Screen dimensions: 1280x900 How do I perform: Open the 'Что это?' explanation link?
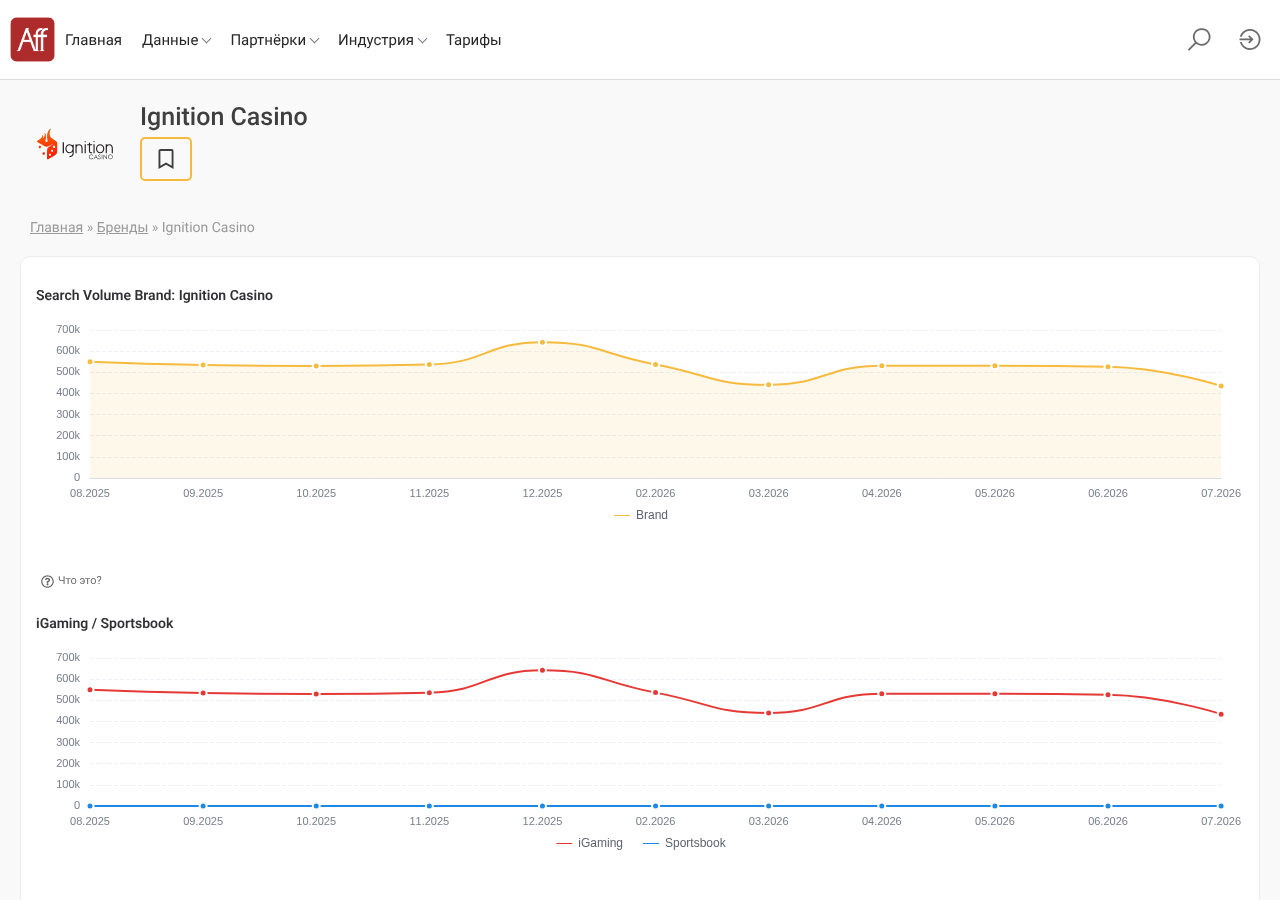(80, 581)
